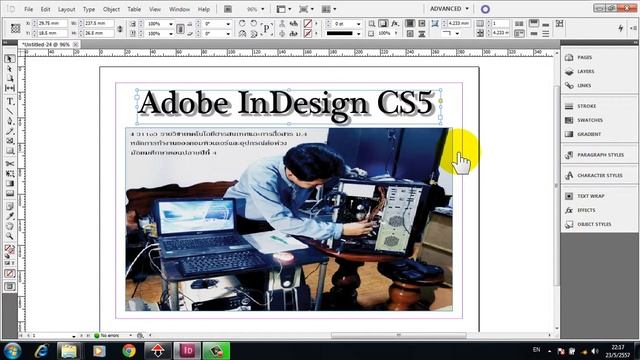Toggle the view mode button in toolbox

[x=10, y=287]
